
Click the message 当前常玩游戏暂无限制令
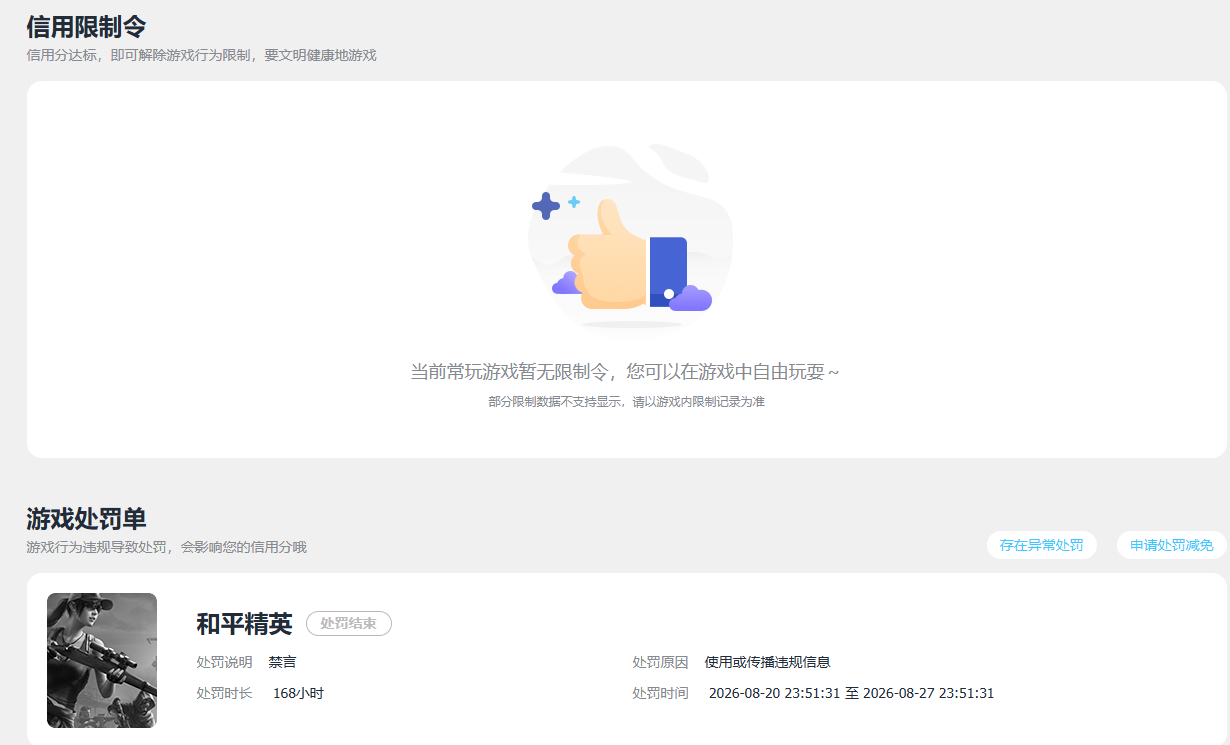625,372
